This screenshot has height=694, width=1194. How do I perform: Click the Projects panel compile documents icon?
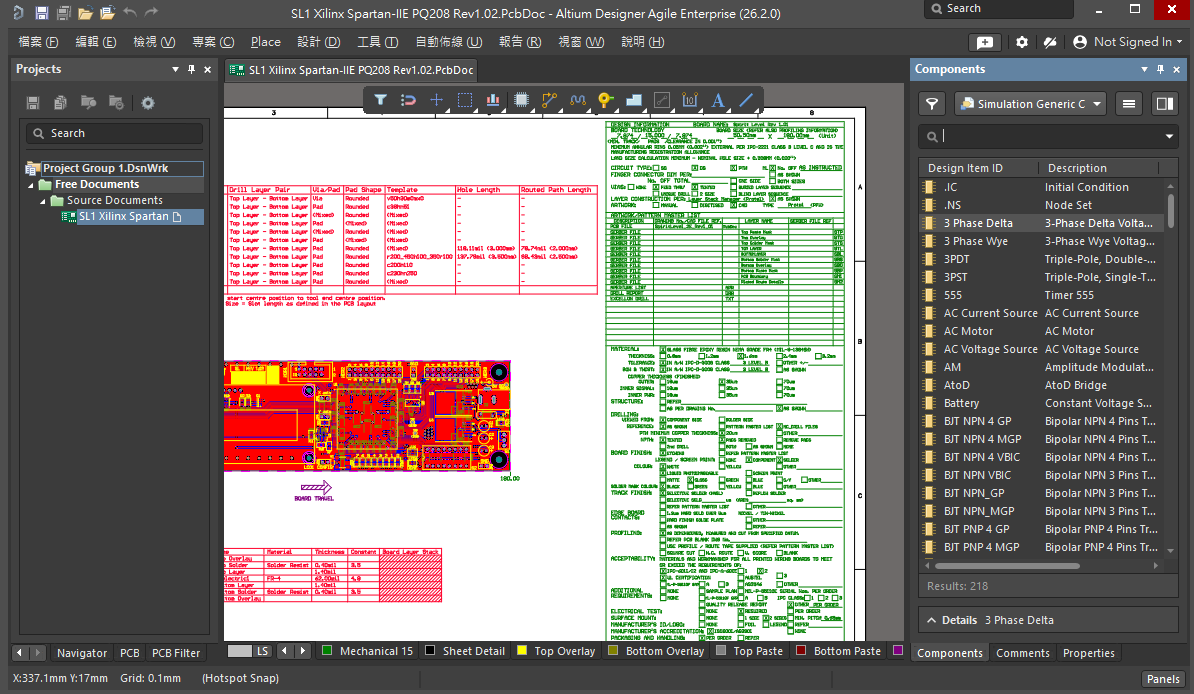60,103
